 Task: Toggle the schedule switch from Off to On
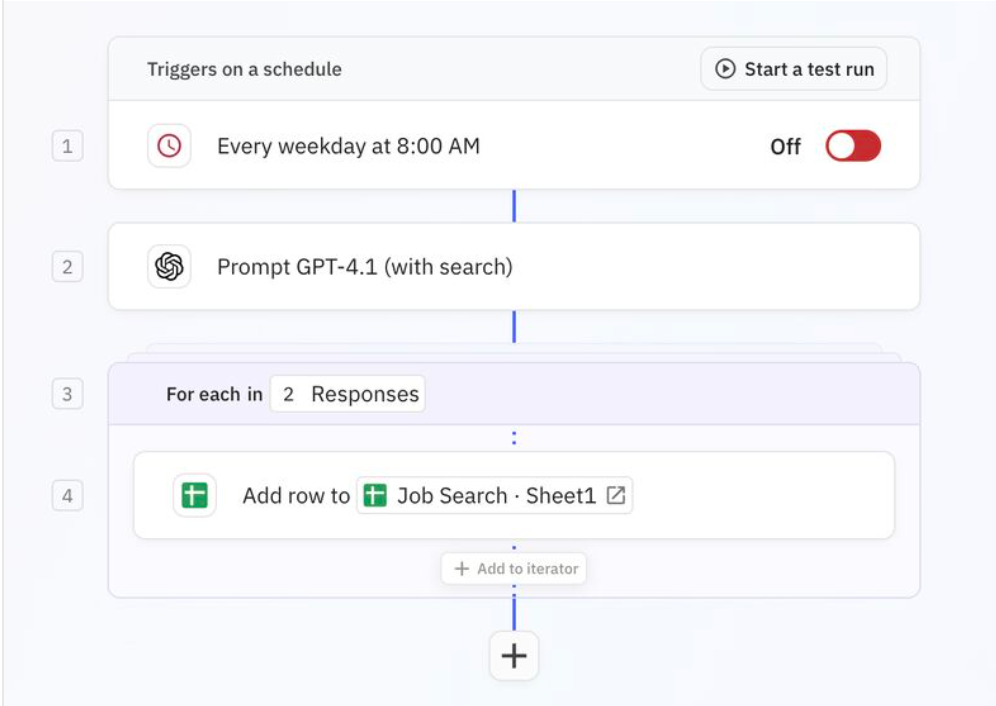tap(853, 146)
